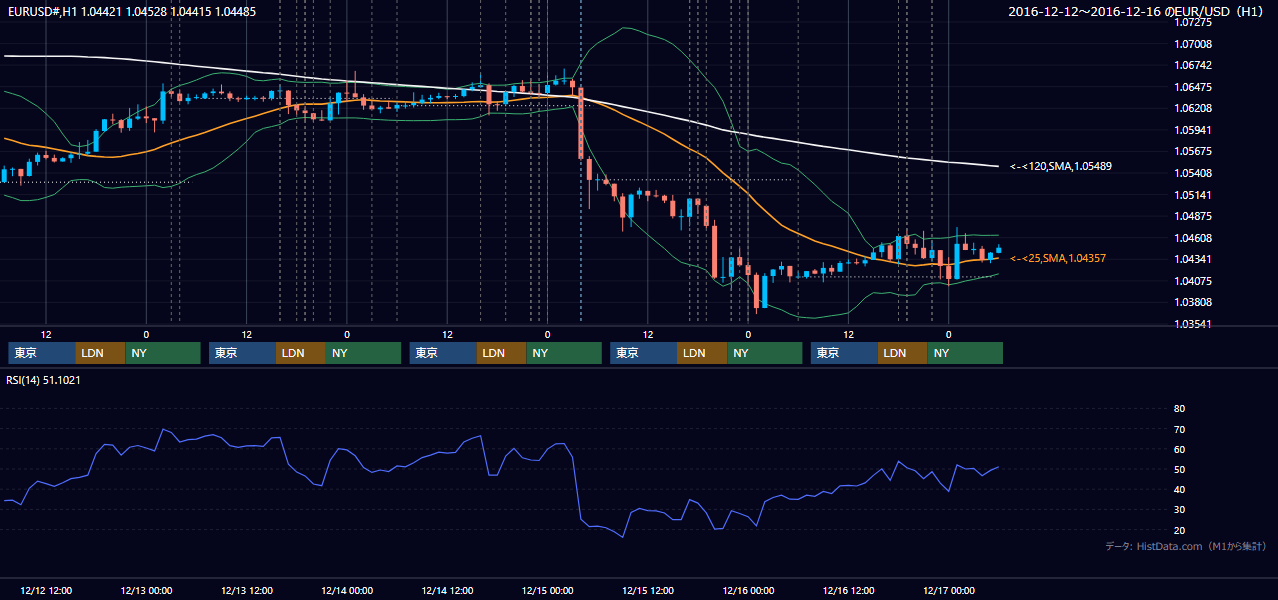Viewport: 1278px width, 600px height.
Task: Pick the 1.05675 price scale label
Action: [1194, 152]
